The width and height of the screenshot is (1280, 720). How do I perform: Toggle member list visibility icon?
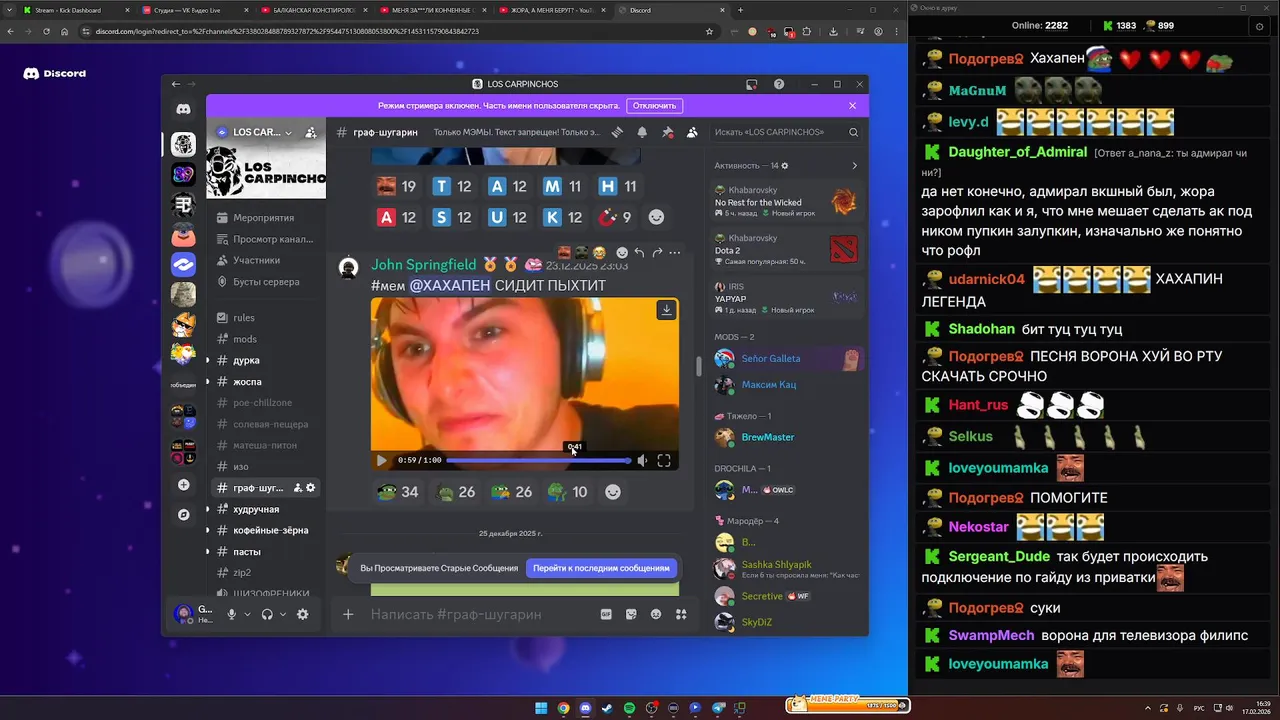tap(691, 132)
